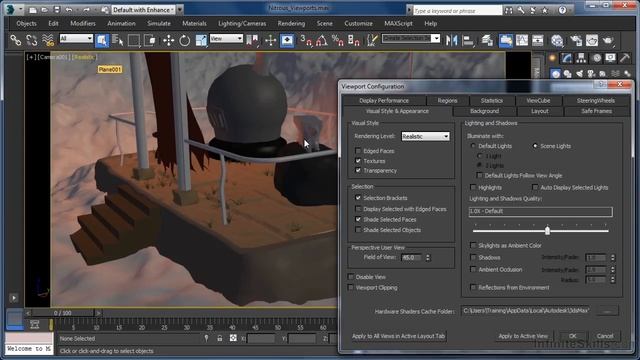Click the keyword search field
Viewport: 640px width, 360px height.
457,11
